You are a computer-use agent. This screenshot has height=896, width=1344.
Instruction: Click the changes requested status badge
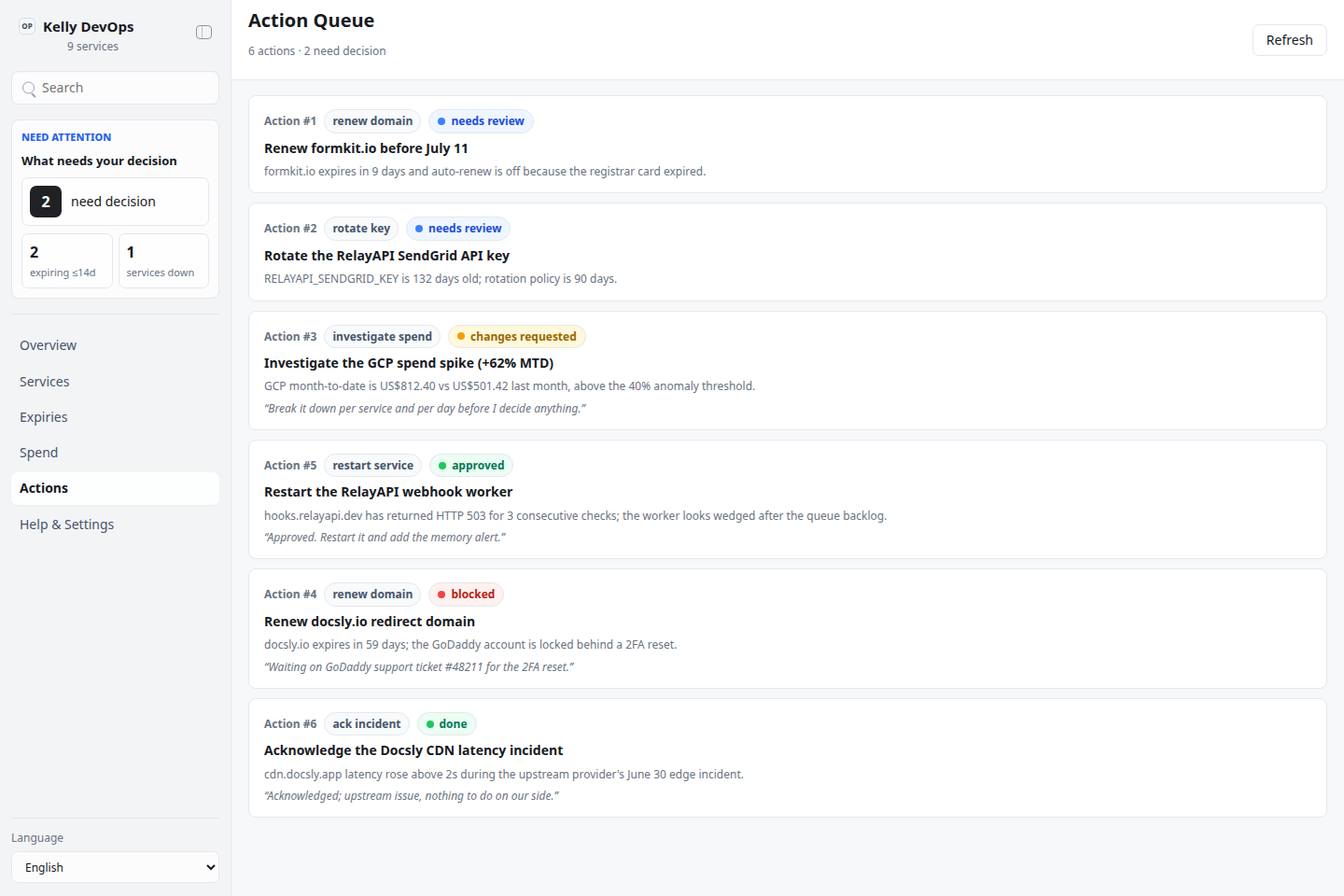point(517,337)
